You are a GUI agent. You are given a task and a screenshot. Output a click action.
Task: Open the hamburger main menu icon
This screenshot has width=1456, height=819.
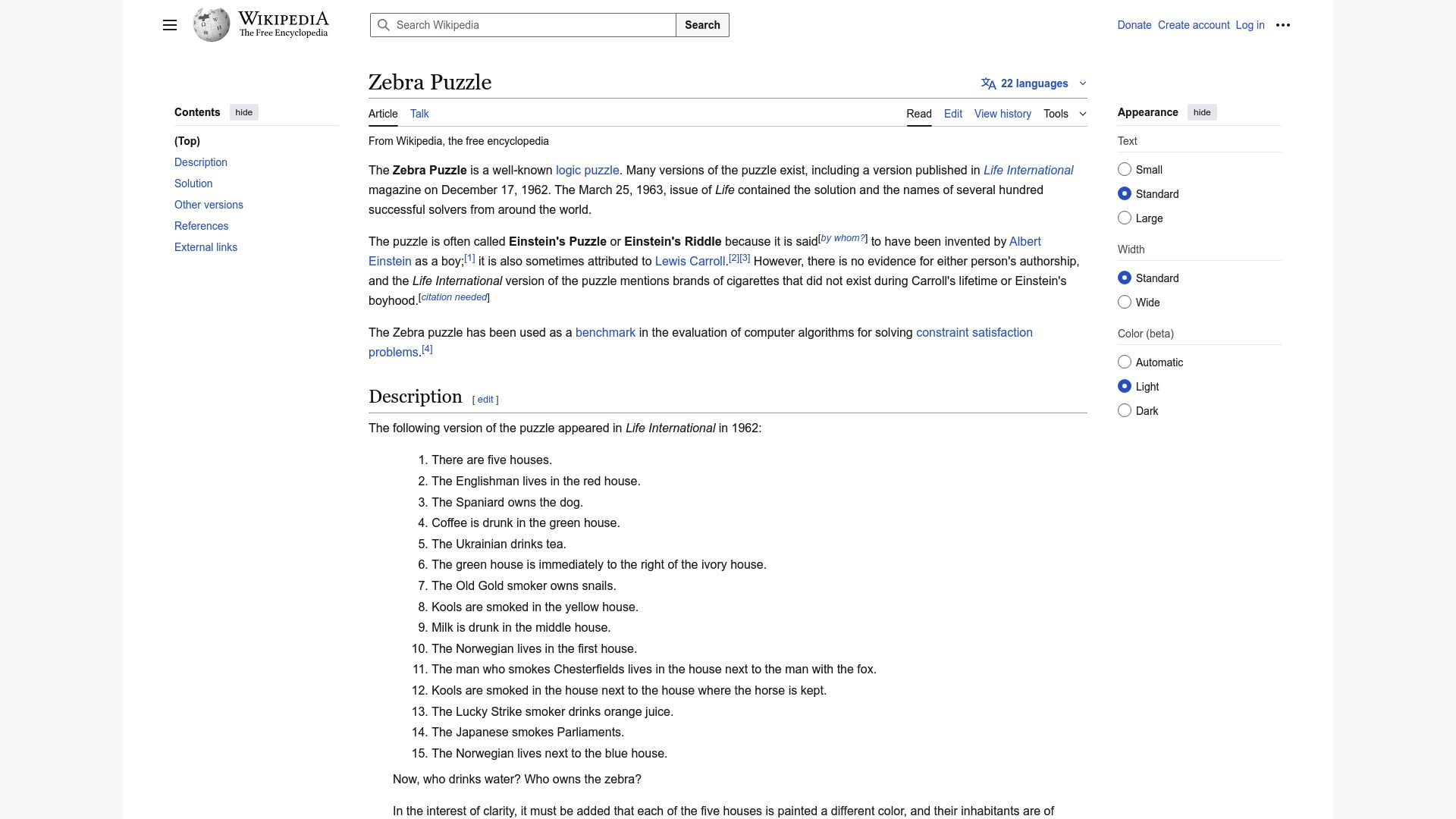pos(170,25)
